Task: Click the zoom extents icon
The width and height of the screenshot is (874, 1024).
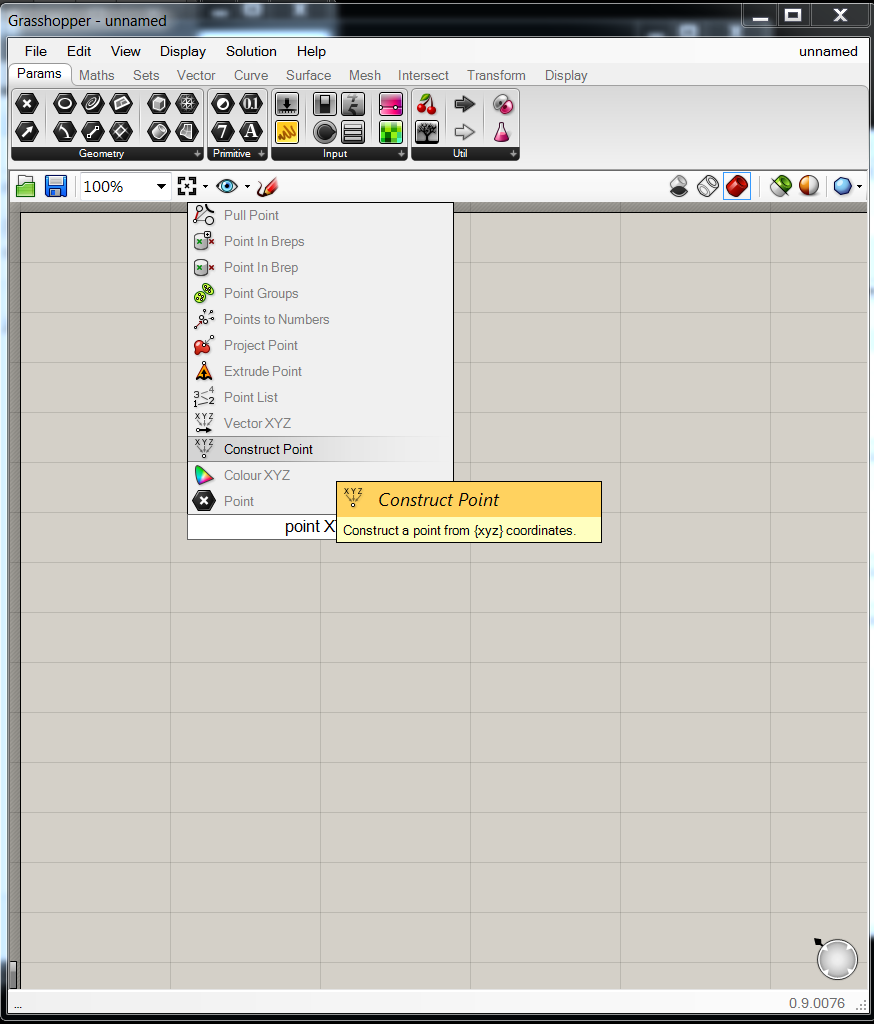Action: pos(187,187)
